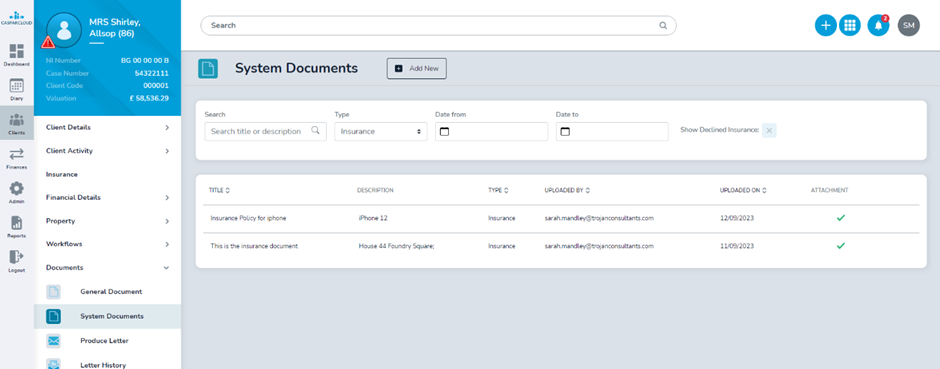940x369 pixels.
Task: Open the SM user account avatar
Action: click(908, 25)
